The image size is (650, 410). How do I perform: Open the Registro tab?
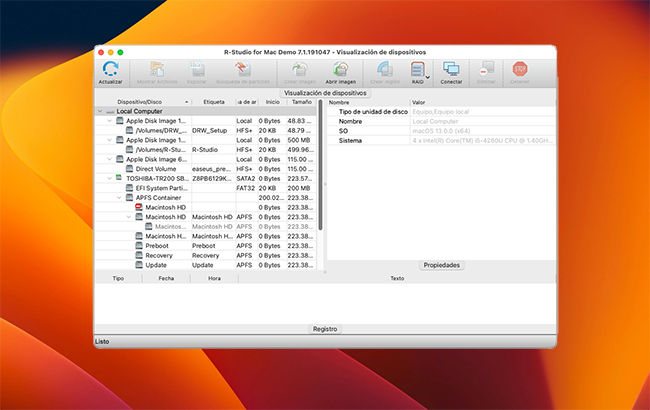[325, 329]
